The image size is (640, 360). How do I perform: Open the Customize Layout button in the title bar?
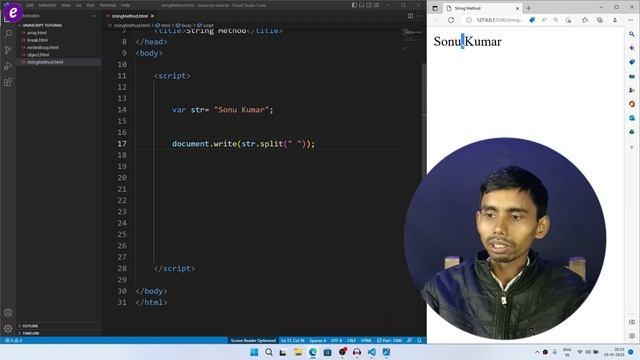click(376, 5)
